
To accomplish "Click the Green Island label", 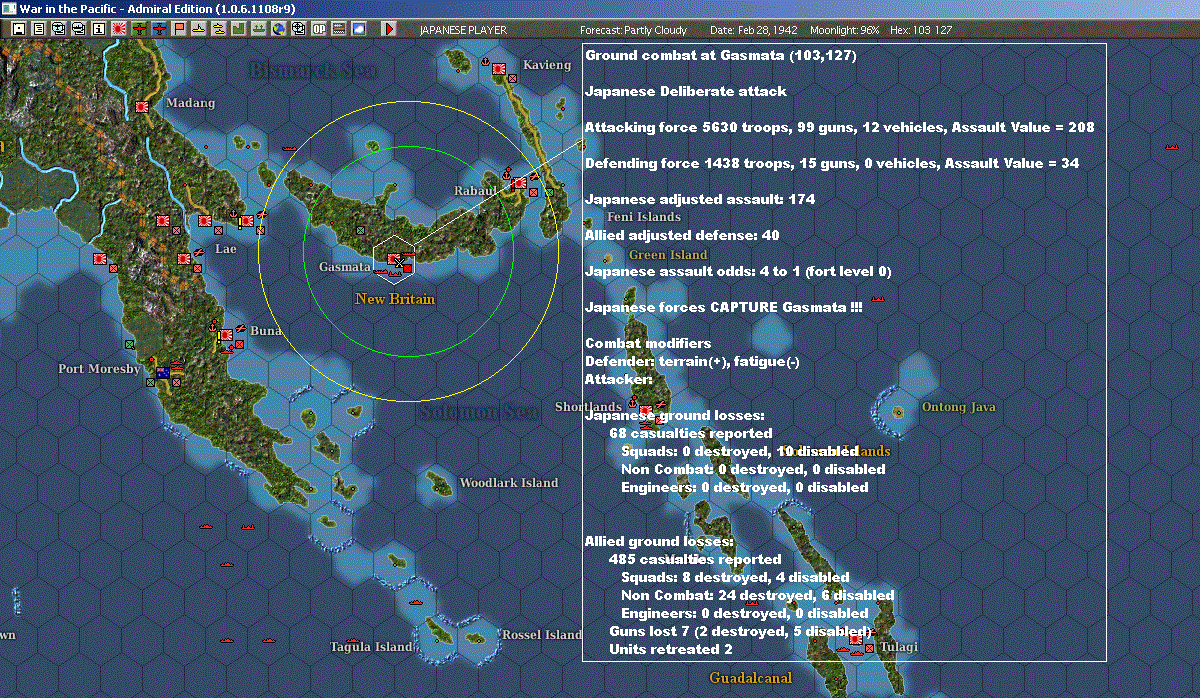I will [668, 255].
